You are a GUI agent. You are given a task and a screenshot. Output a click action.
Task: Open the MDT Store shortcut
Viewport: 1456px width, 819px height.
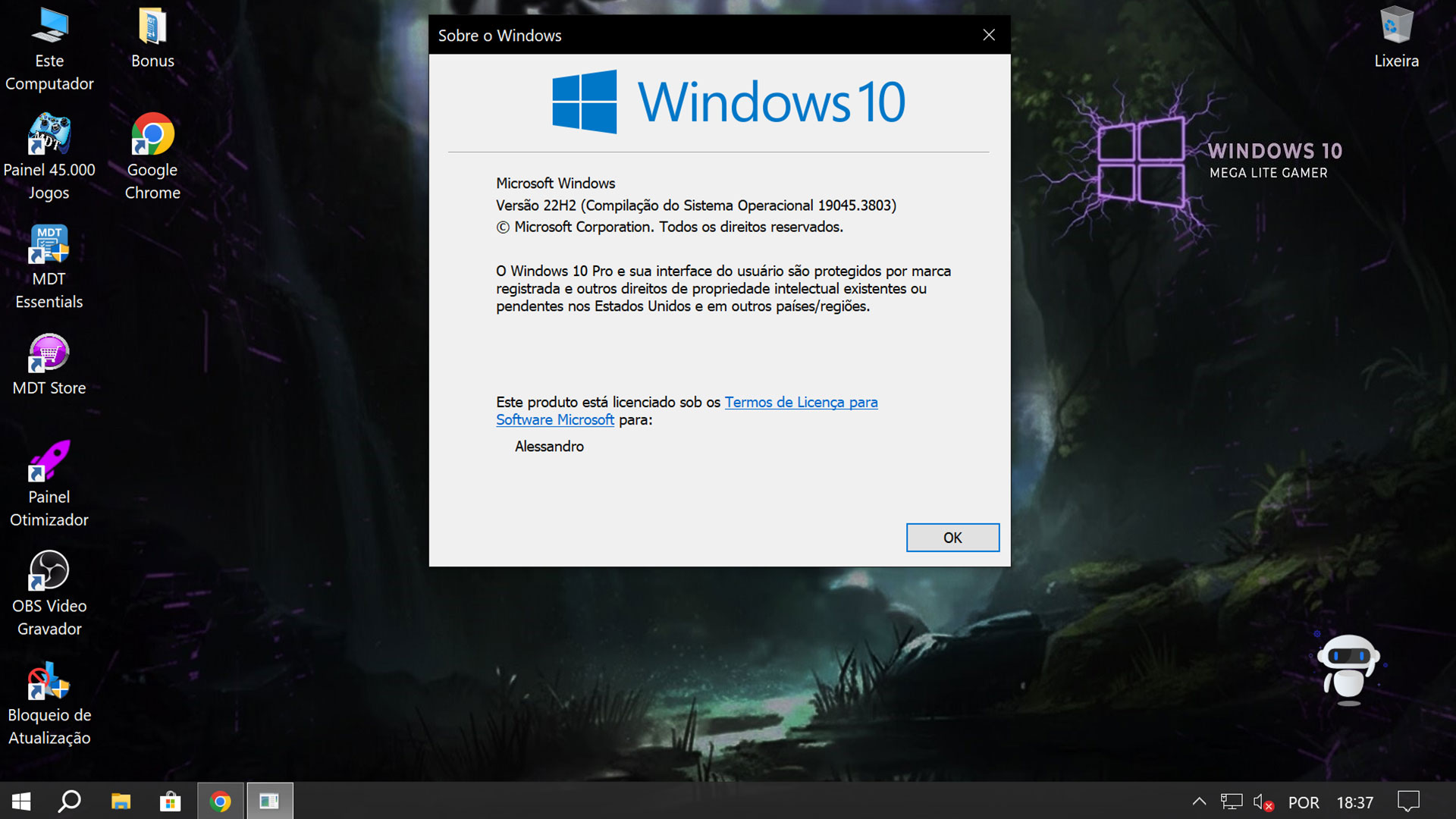click(49, 355)
